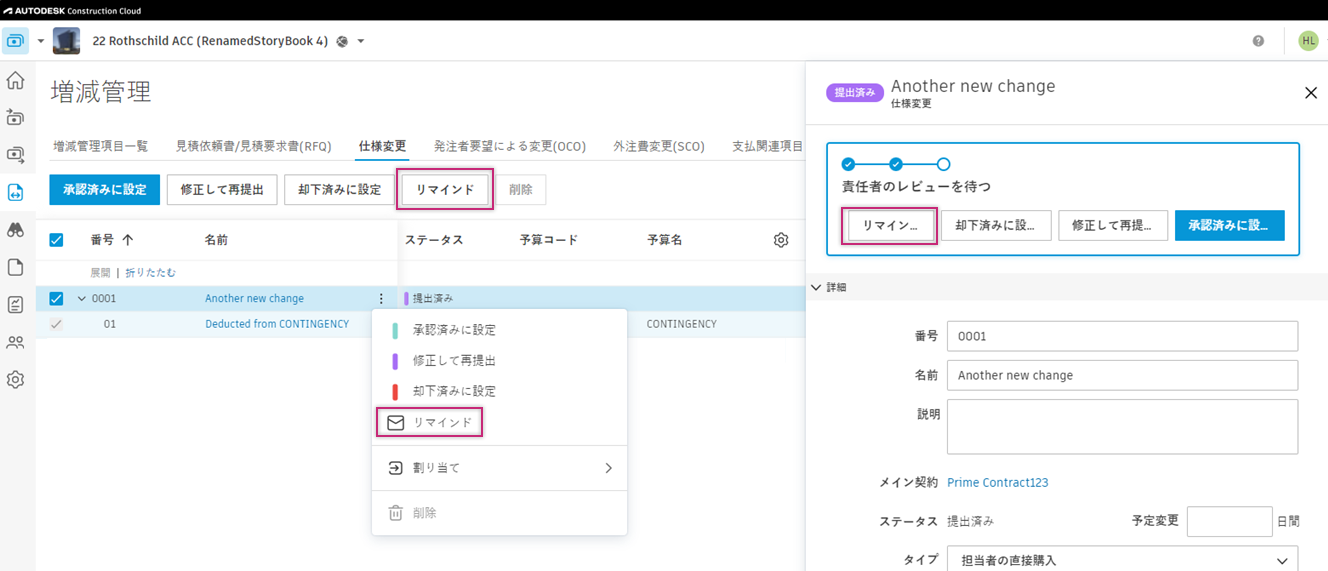
Task: Click the globe icon beside project name
Action: (342, 42)
